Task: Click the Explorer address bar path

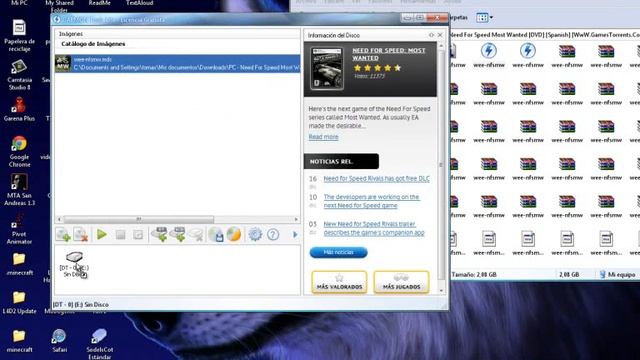Action: coord(544,35)
